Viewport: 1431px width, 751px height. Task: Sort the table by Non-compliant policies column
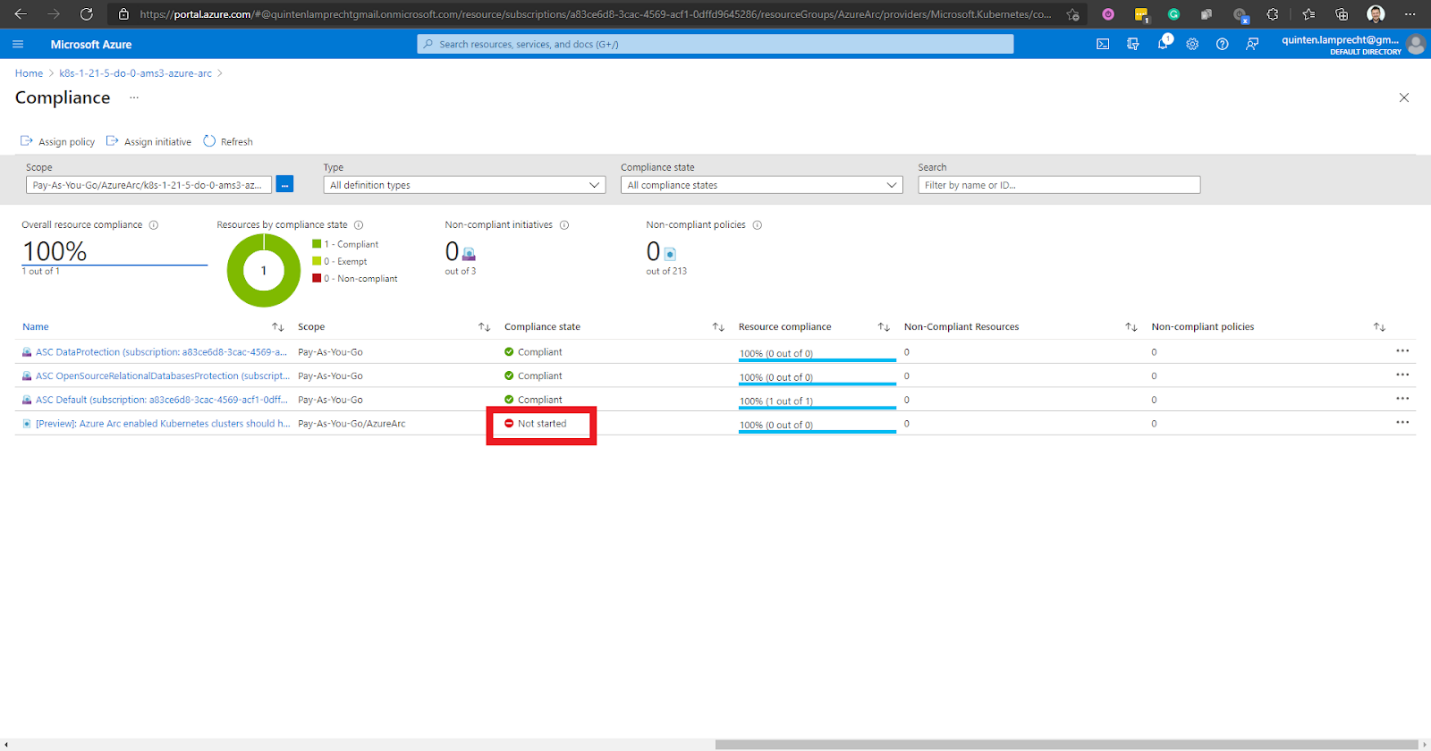(1379, 327)
